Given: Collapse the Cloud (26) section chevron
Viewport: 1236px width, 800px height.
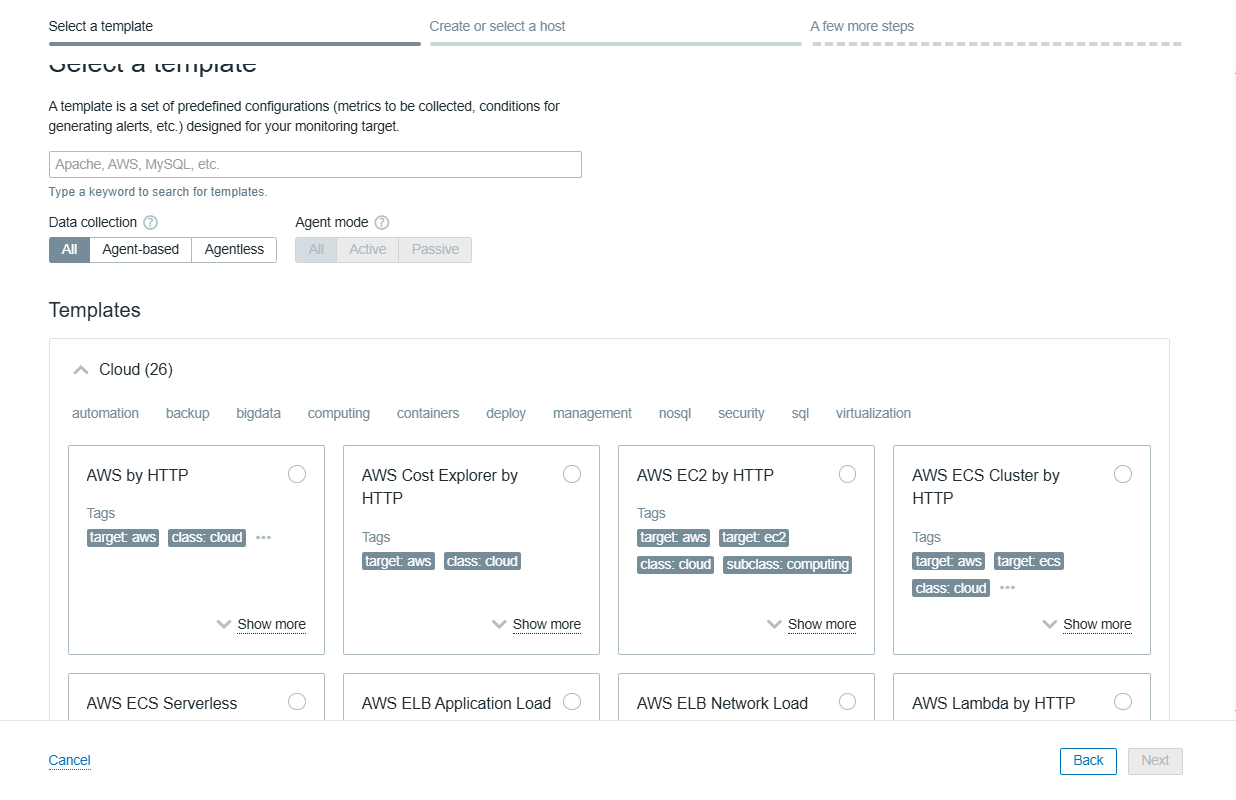Looking at the screenshot, I should coord(81,370).
